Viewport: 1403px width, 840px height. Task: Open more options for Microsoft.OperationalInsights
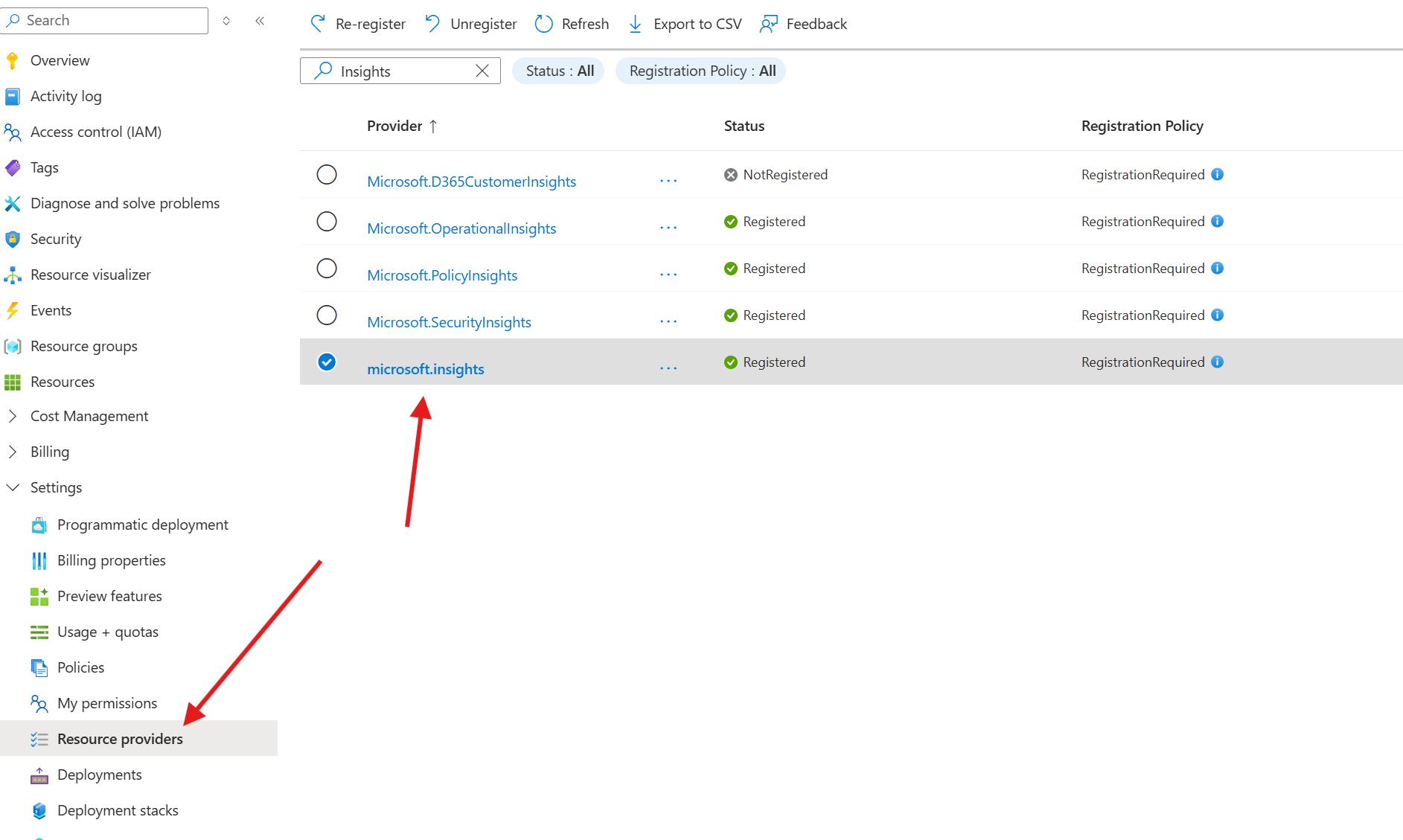(x=668, y=228)
